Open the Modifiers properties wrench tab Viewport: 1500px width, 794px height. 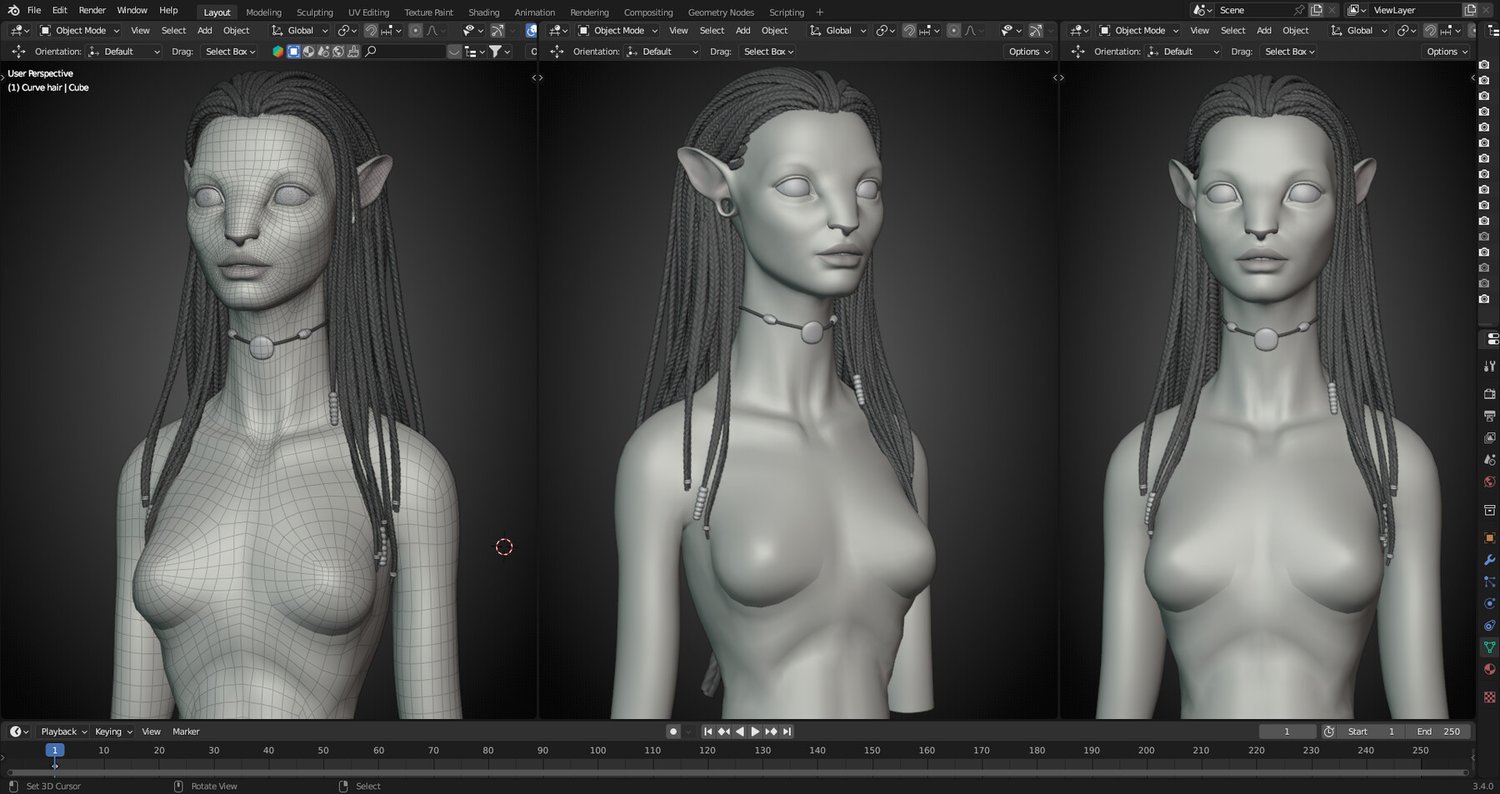click(x=1490, y=560)
